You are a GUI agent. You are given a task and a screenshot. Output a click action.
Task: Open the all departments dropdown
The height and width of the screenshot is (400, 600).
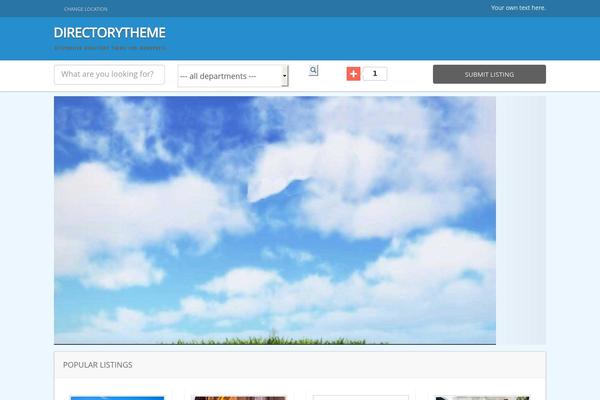[233, 76]
